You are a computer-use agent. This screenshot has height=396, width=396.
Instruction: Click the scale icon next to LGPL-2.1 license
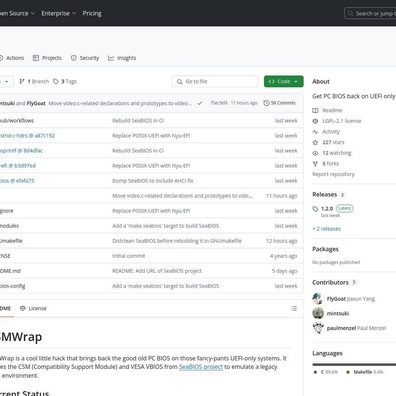click(x=315, y=121)
